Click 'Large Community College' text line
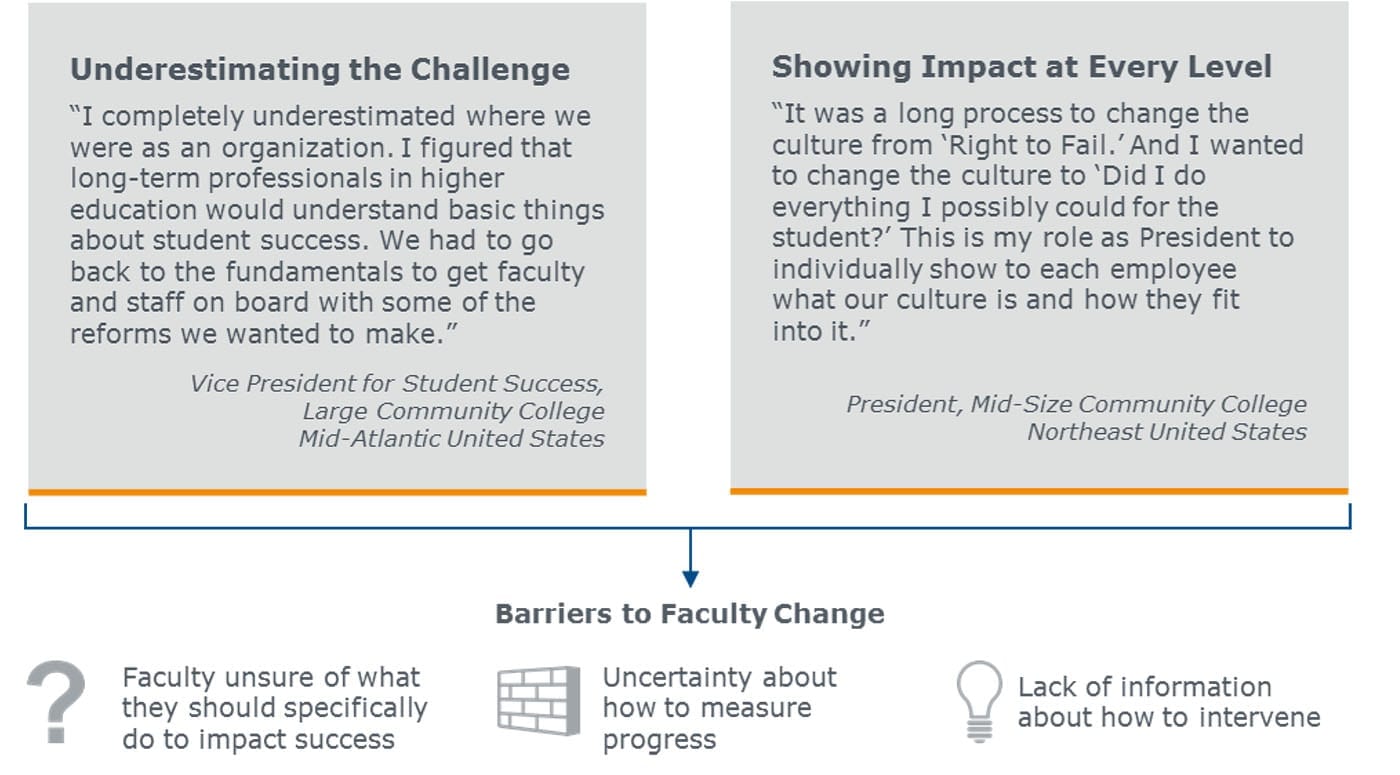This screenshot has width=1400, height=775. 454,411
